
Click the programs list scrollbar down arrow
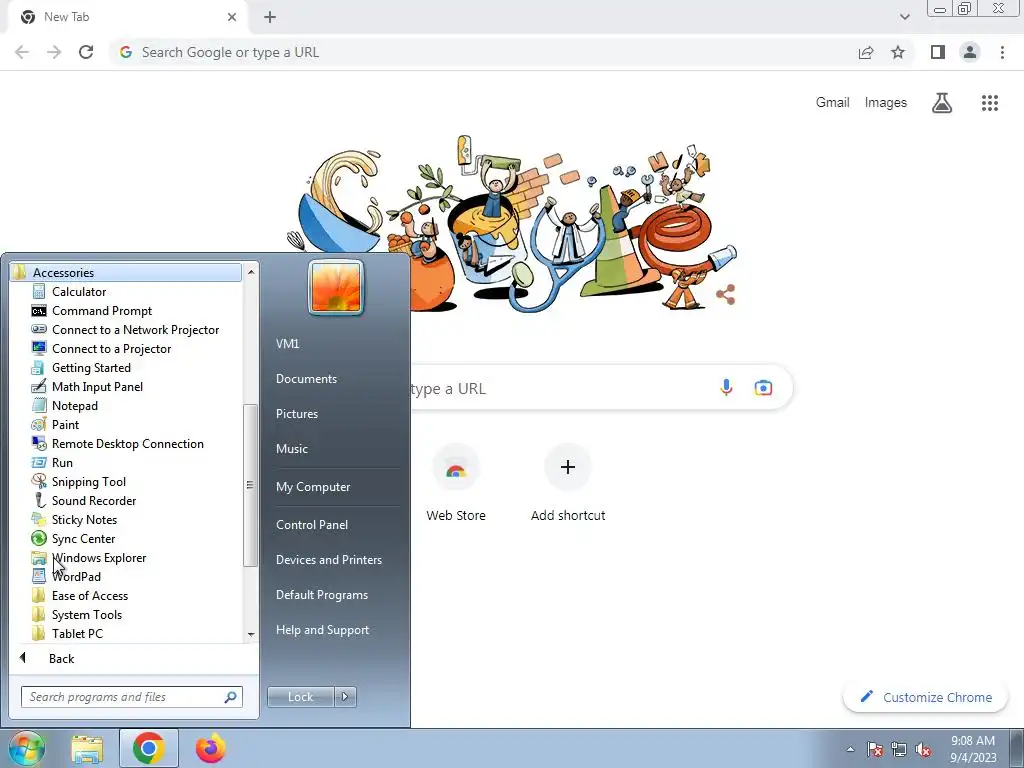coord(251,634)
